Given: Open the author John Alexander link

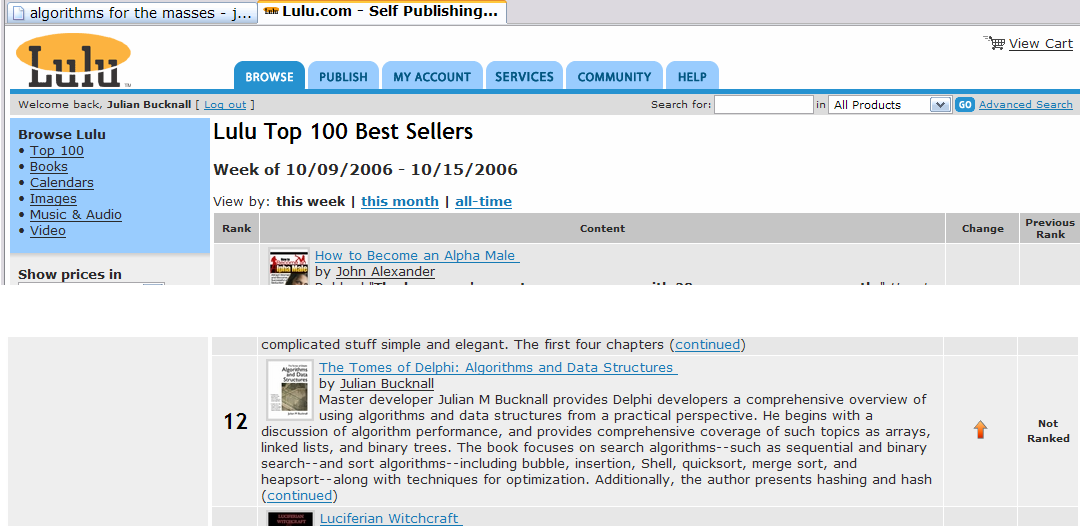Looking at the screenshot, I should click(x=385, y=271).
